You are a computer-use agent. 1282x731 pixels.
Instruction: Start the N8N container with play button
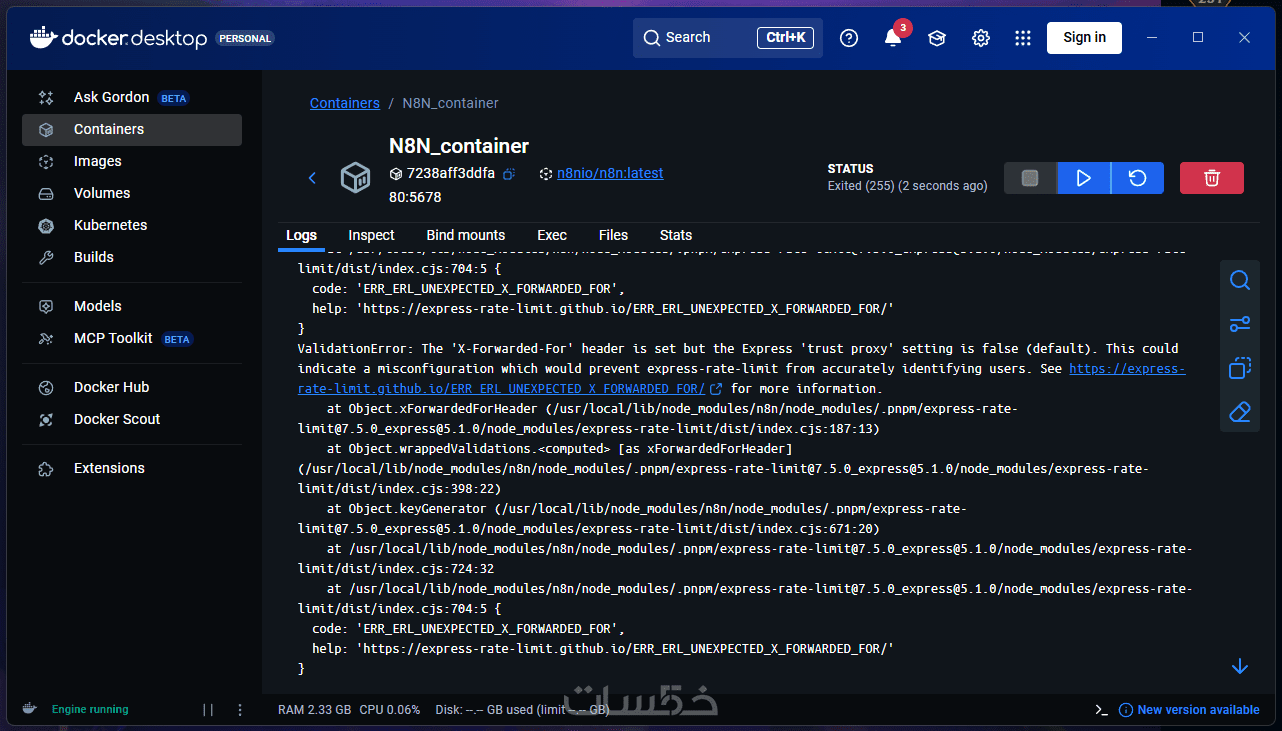pos(1084,178)
